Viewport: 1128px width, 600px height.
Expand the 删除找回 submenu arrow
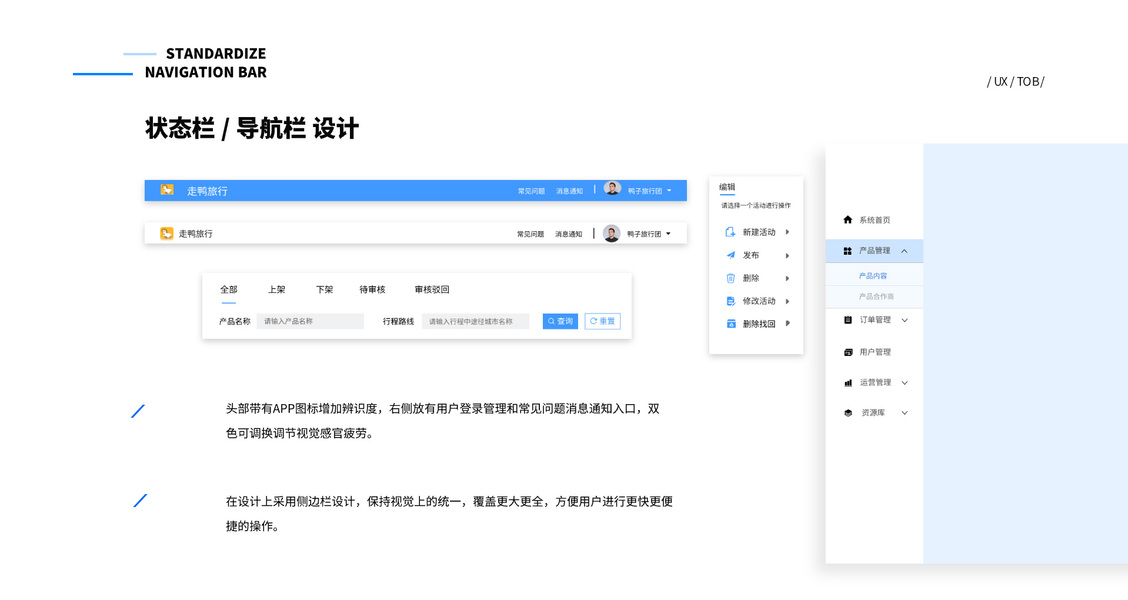[788, 324]
